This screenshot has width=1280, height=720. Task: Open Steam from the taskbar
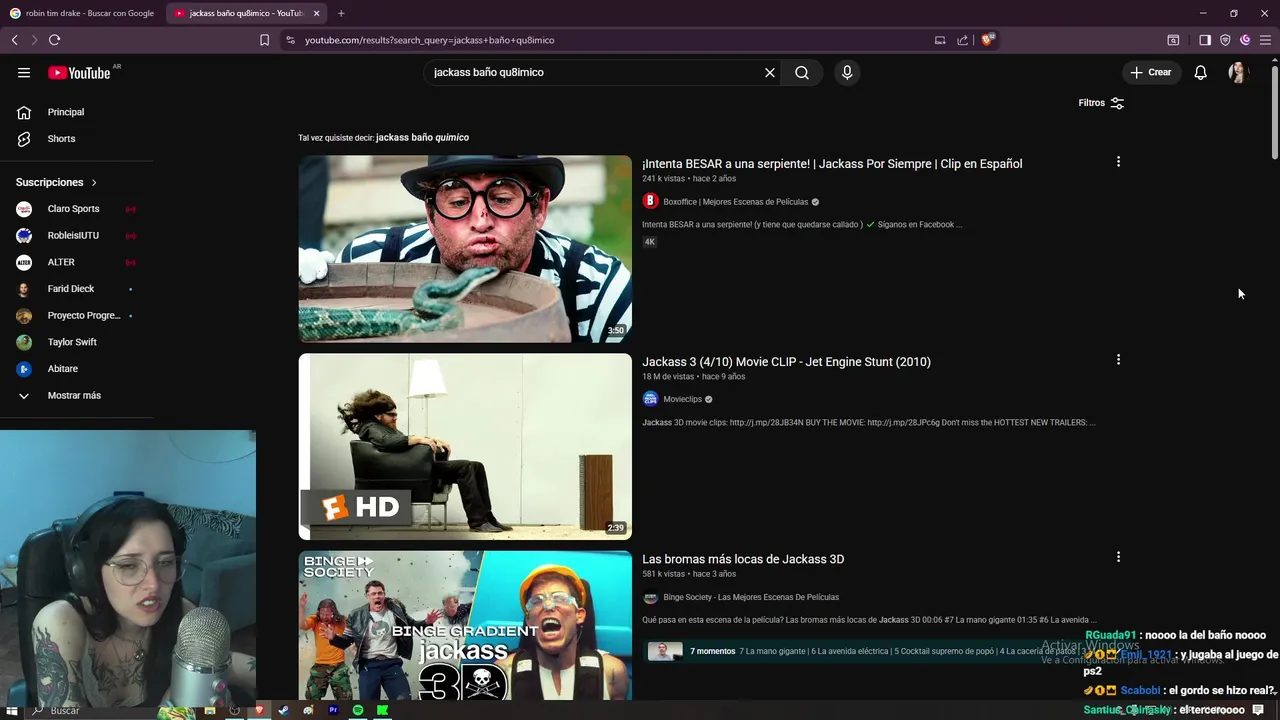[283, 710]
